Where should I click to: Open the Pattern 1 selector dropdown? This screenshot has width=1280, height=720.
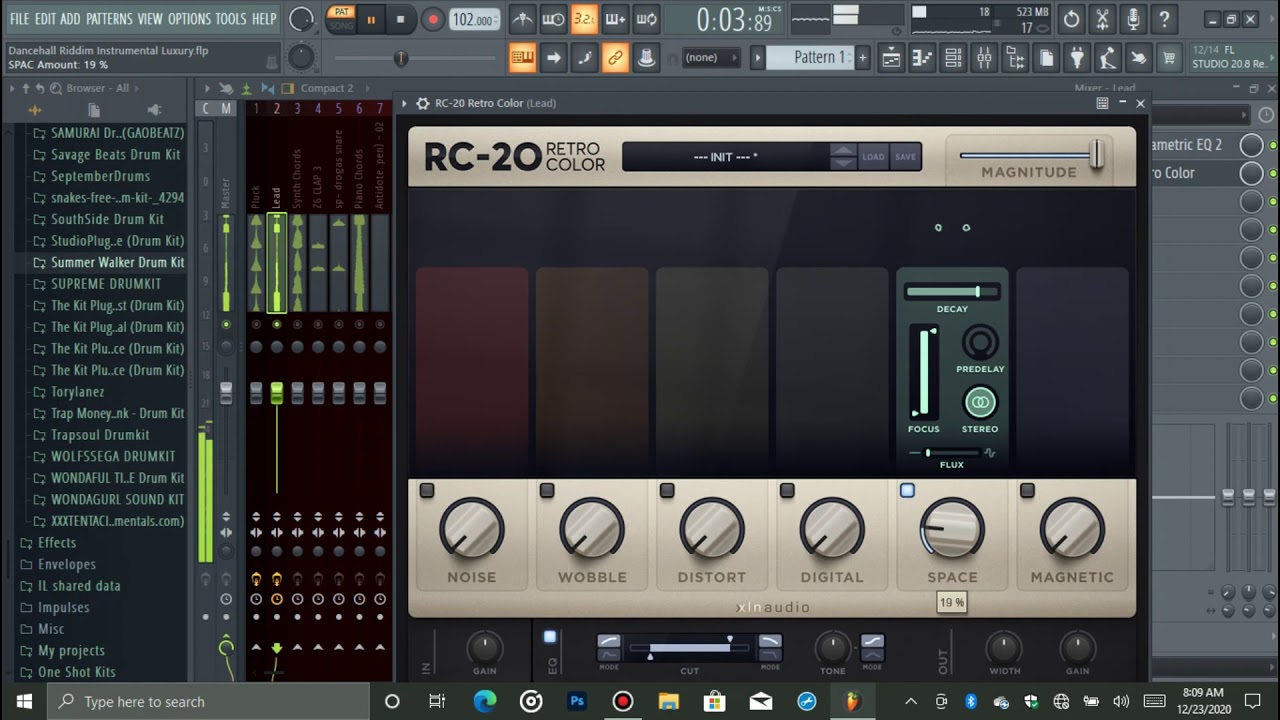pyautogui.click(x=811, y=58)
